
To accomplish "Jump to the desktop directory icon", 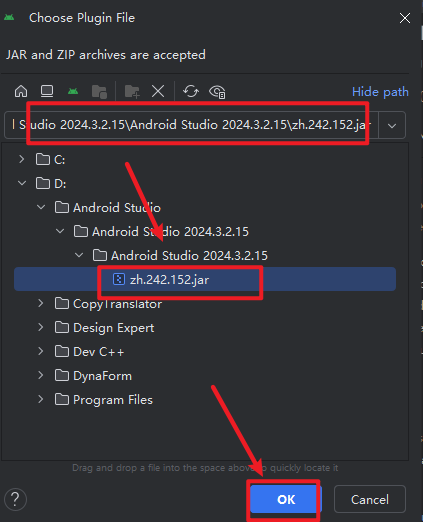I will point(47,91).
